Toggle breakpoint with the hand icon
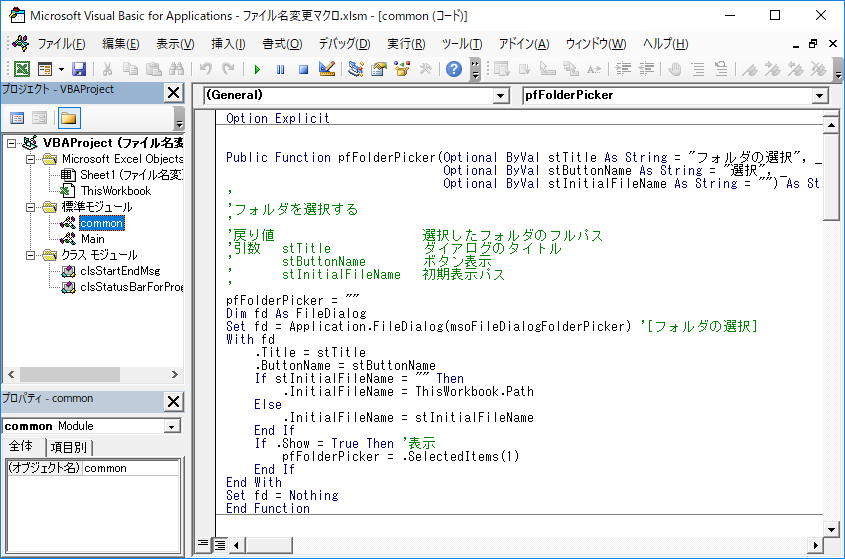The width and height of the screenshot is (845, 559). coord(675,69)
